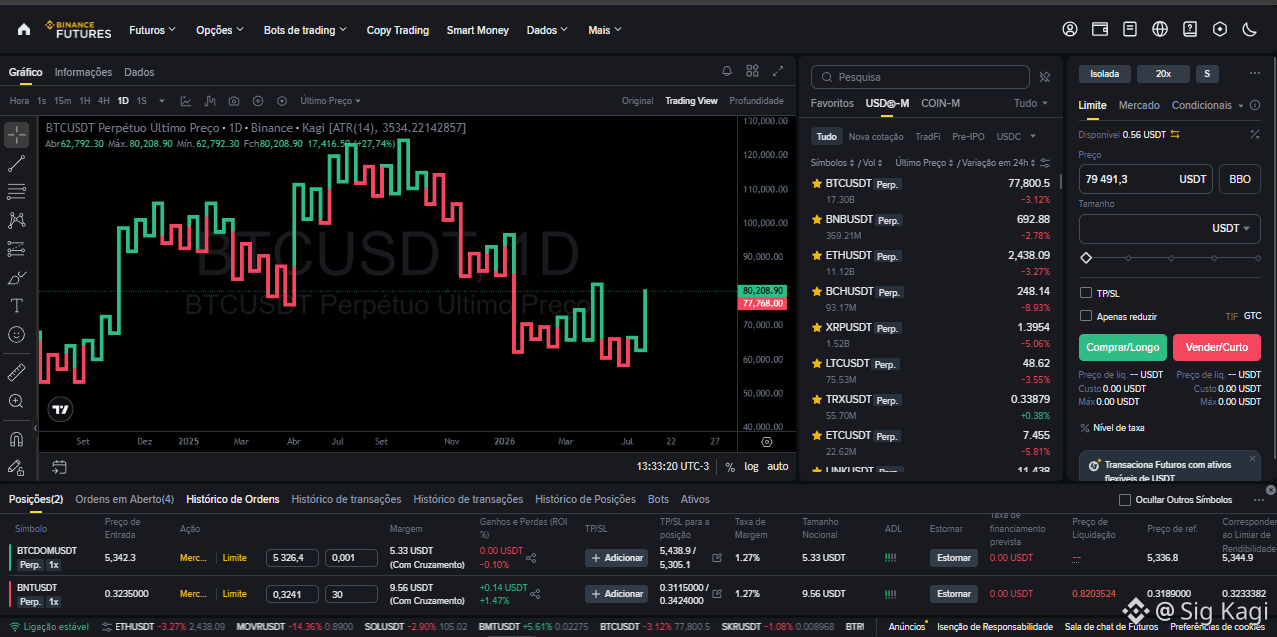Switch to the Informações tab
Image resolution: width=1277 pixels, height=637 pixels.
(x=83, y=72)
